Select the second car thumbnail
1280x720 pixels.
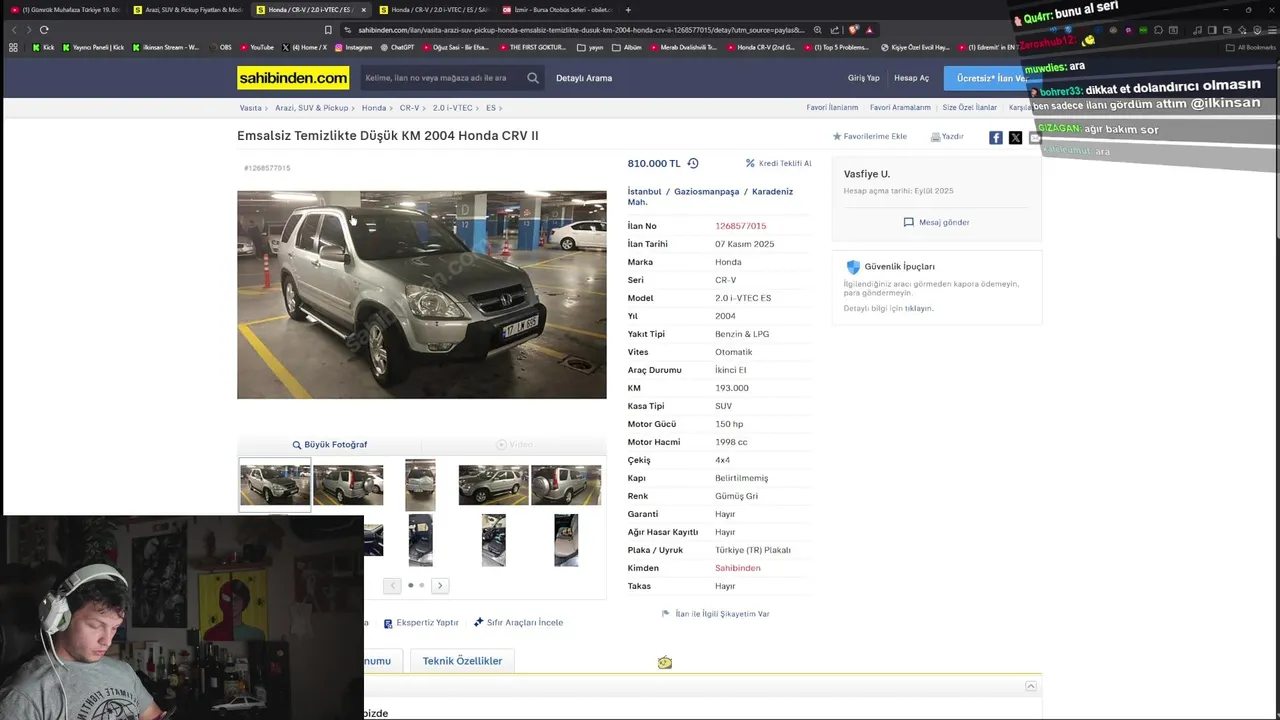click(x=348, y=485)
